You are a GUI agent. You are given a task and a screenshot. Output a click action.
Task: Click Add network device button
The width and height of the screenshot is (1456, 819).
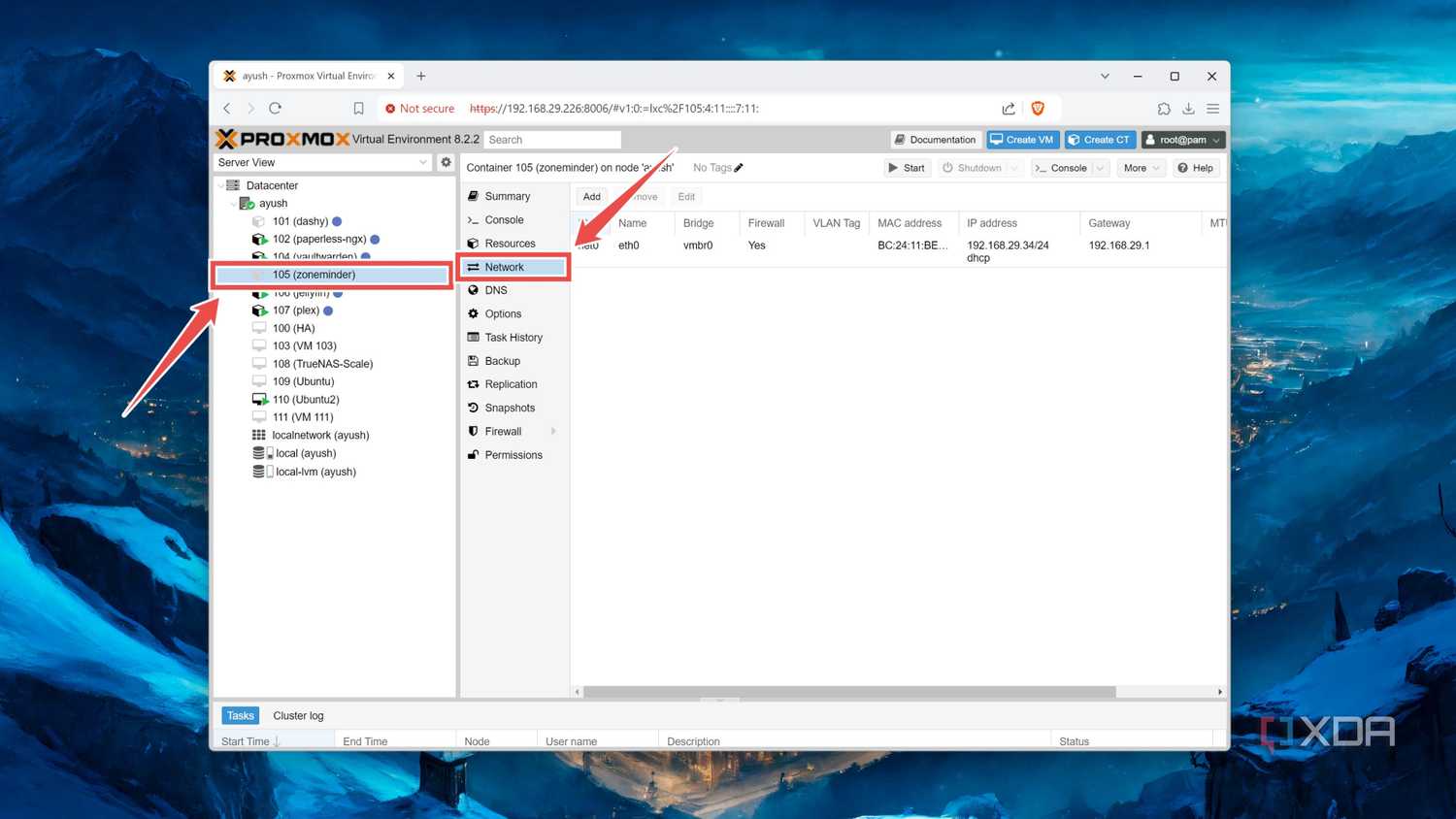pyautogui.click(x=591, y=196)
